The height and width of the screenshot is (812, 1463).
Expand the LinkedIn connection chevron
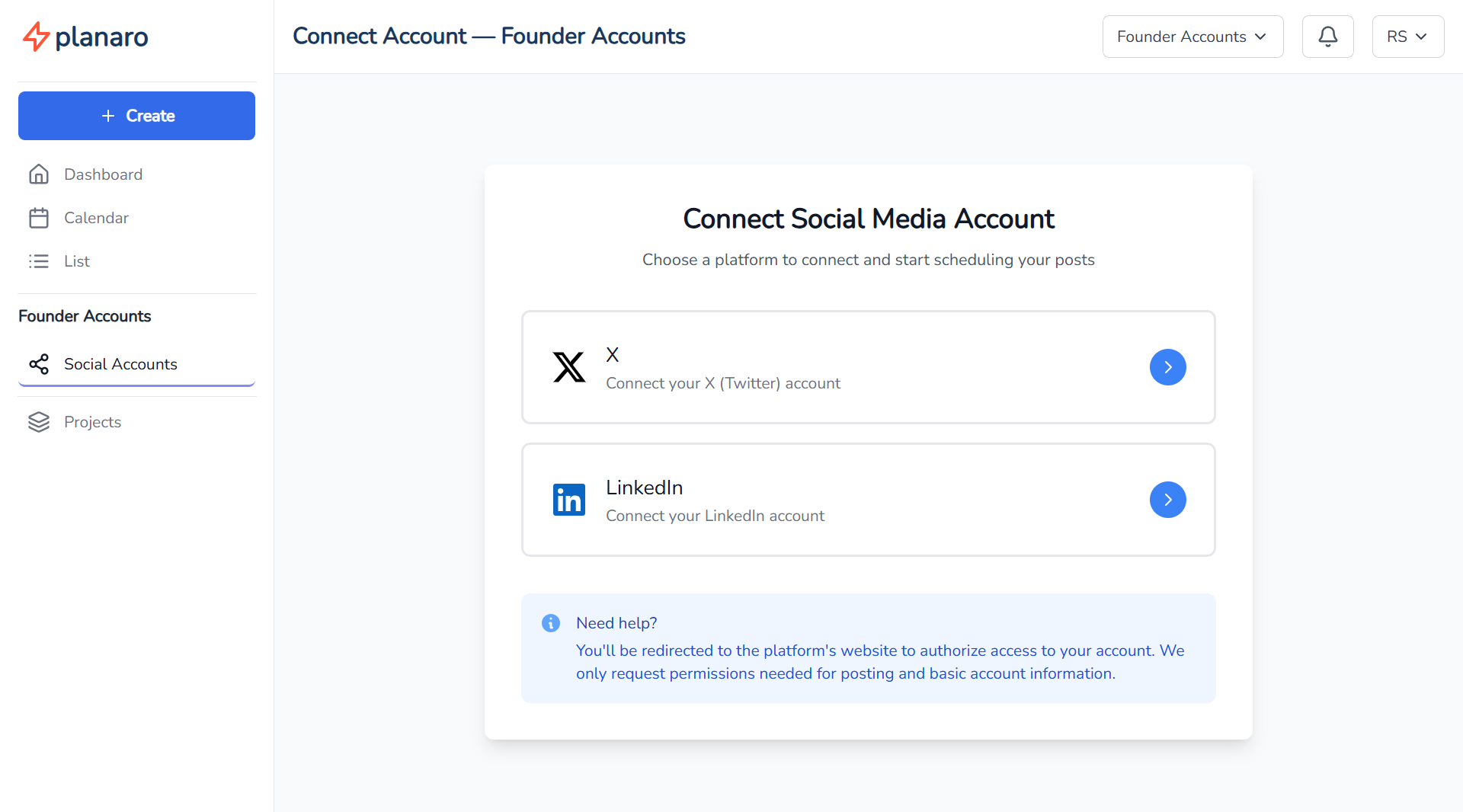[1167, 500]
